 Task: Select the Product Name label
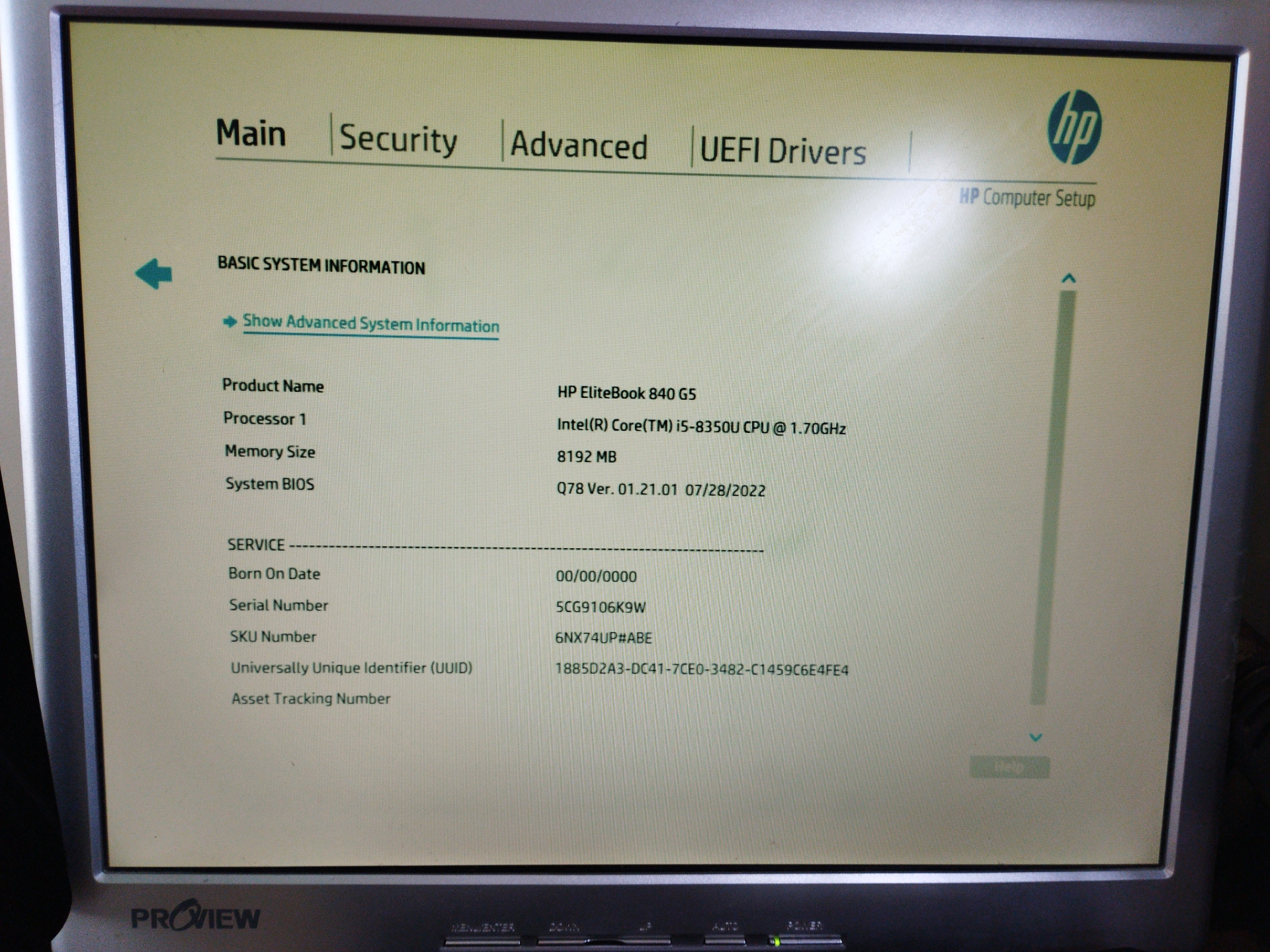[x=273, y=385]
